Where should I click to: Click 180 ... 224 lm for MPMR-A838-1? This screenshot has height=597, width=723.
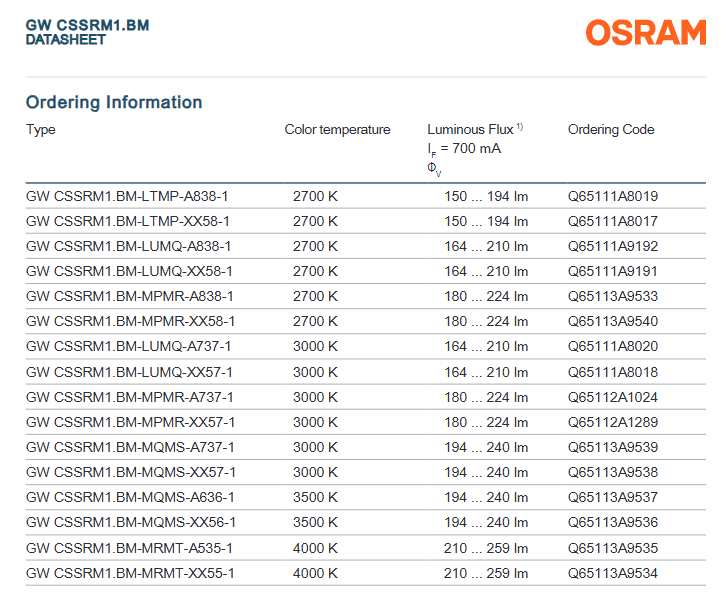coord(486,296)
